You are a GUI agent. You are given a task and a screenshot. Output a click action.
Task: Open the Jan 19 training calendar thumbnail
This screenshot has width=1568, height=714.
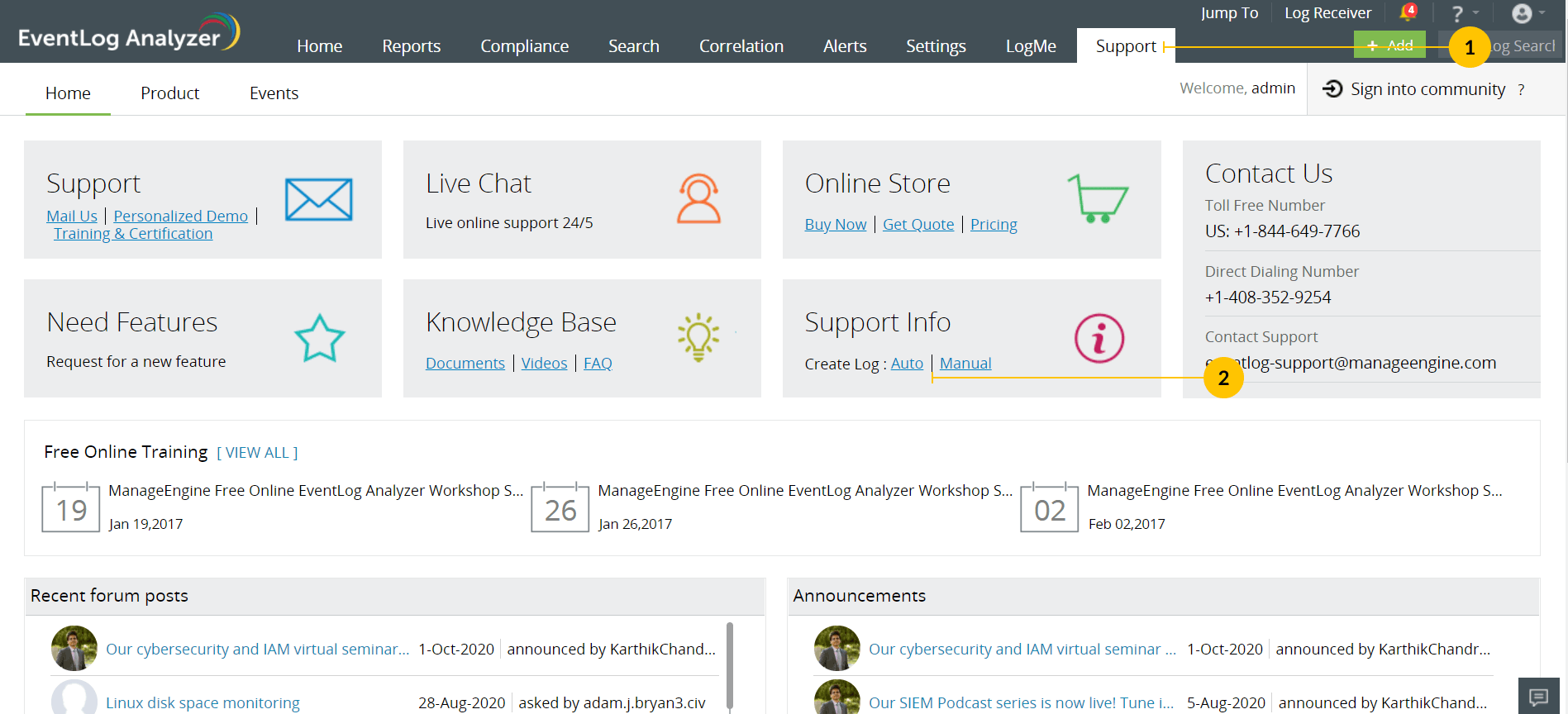pos(71,507)
